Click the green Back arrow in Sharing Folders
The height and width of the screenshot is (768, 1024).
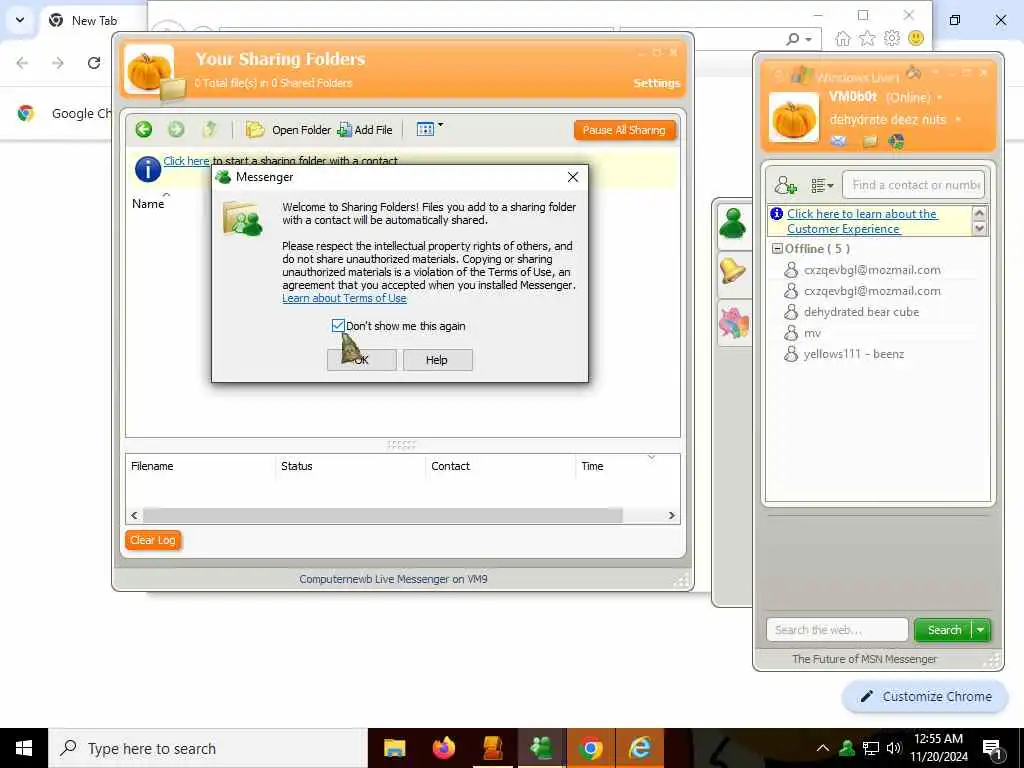pyautogui.click(x=144, y=129)
